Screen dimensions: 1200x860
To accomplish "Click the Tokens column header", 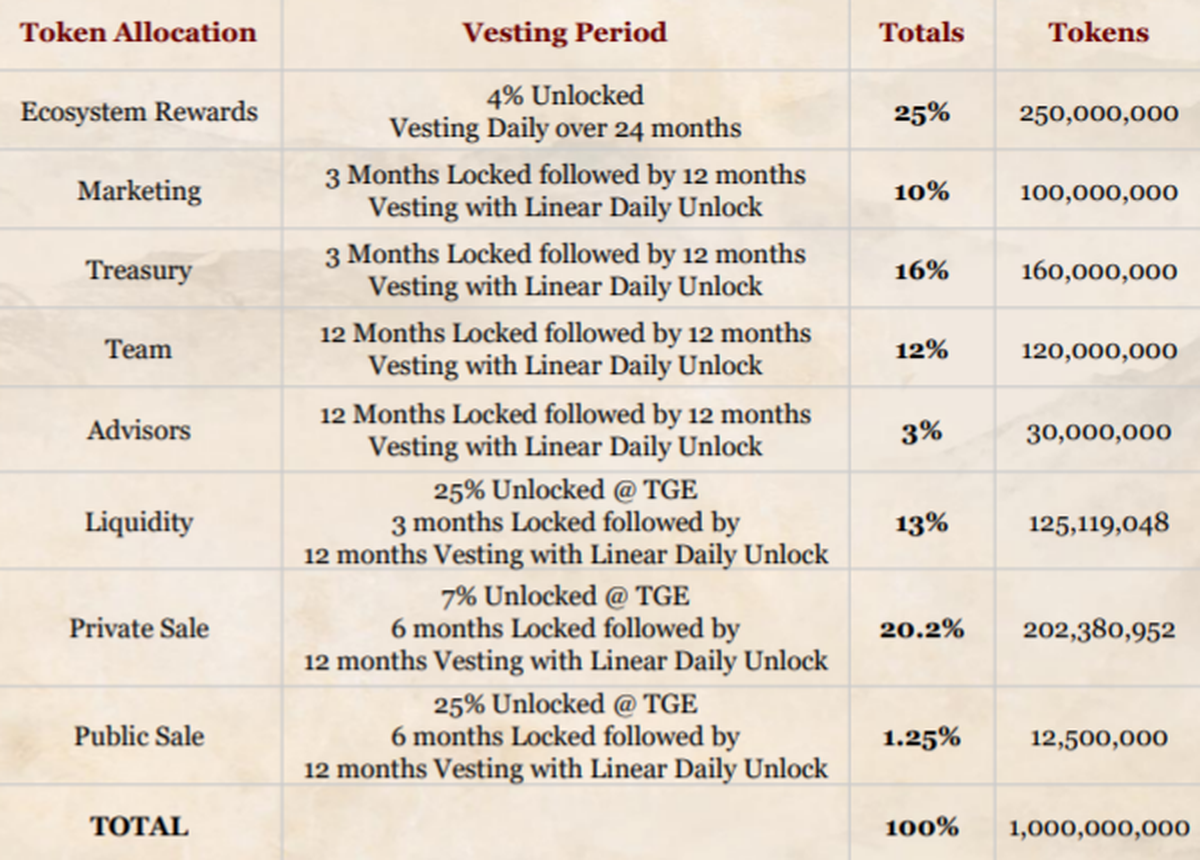I will click(x=1098, y=32).
